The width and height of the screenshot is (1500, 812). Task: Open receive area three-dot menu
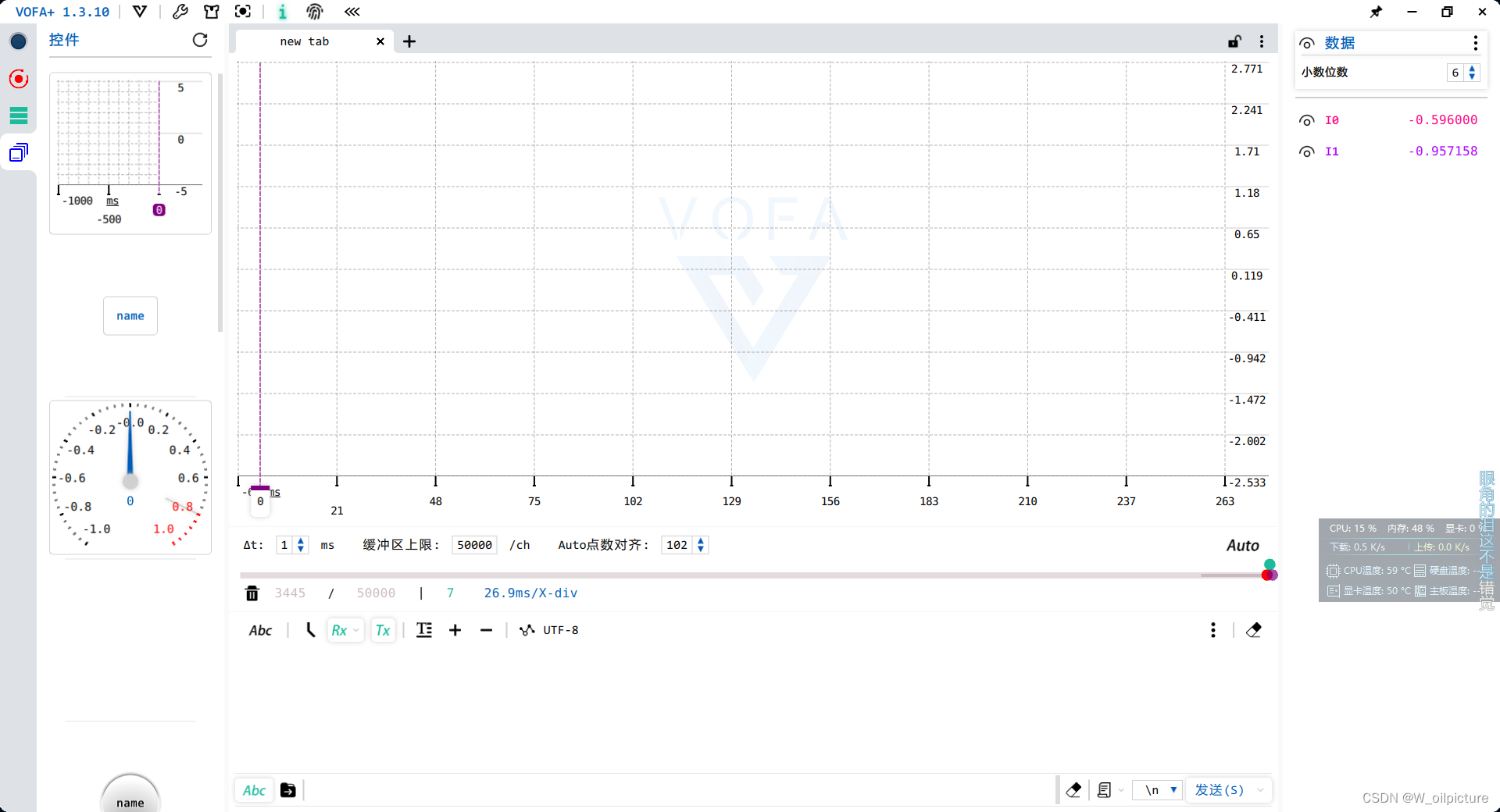[1213, 630]
